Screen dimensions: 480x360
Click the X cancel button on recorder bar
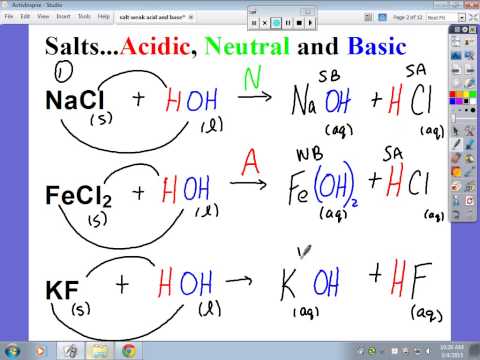point(265,23)
